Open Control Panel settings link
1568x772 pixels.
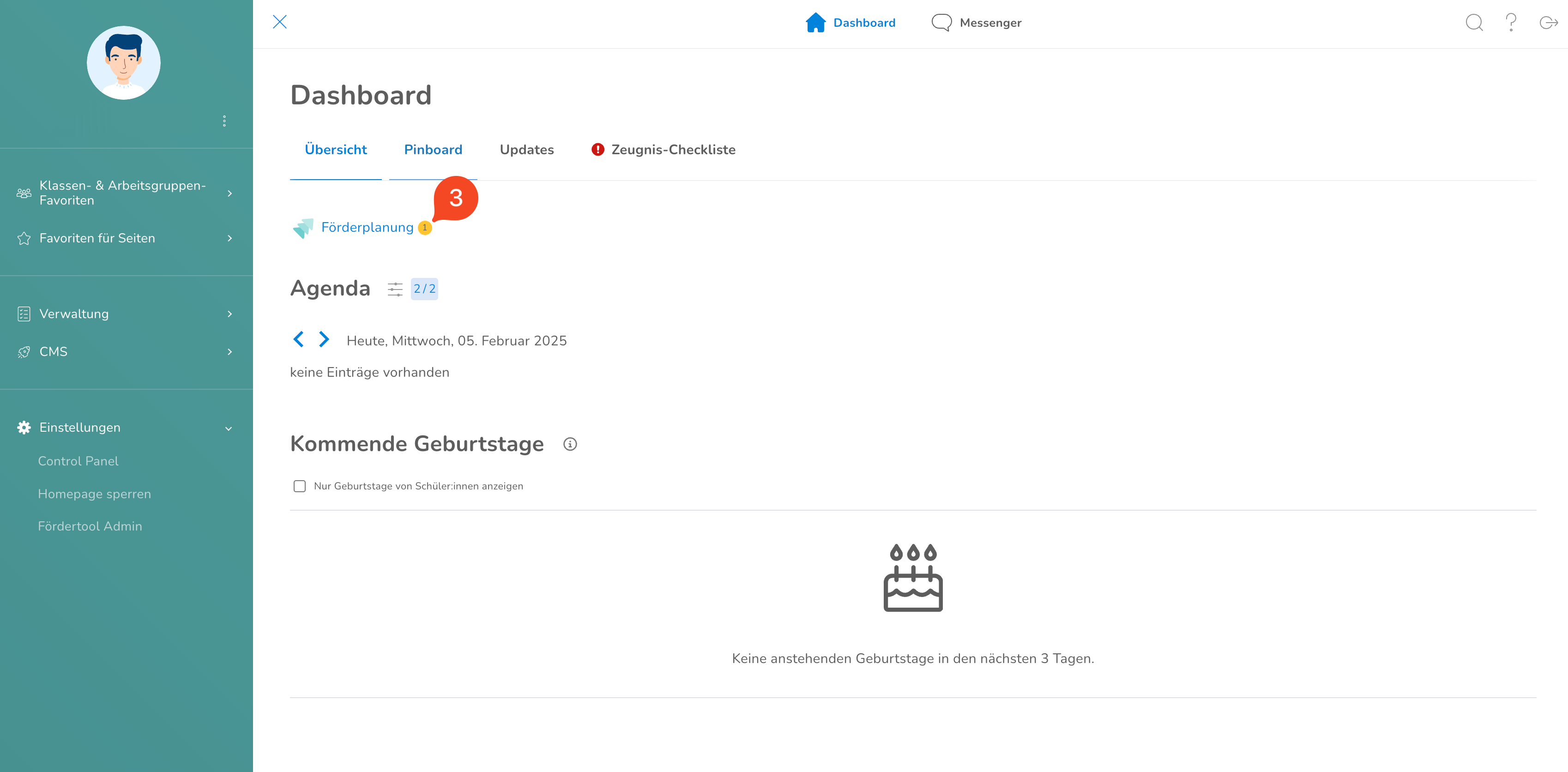pyautogui.click(x=78, y=461)
